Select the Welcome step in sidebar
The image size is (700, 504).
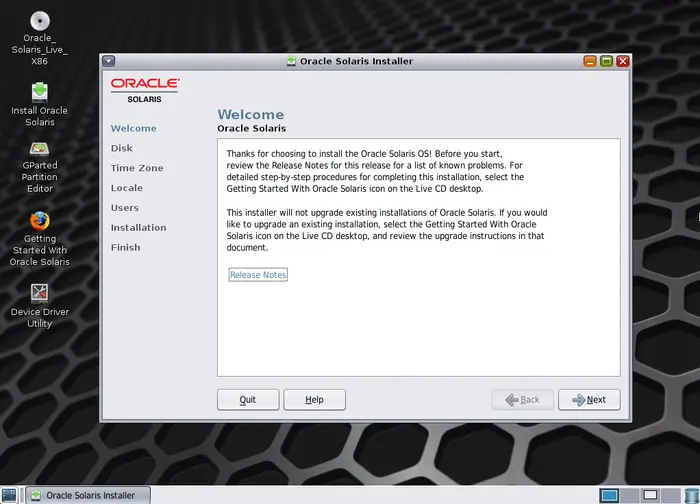(133, 129)
